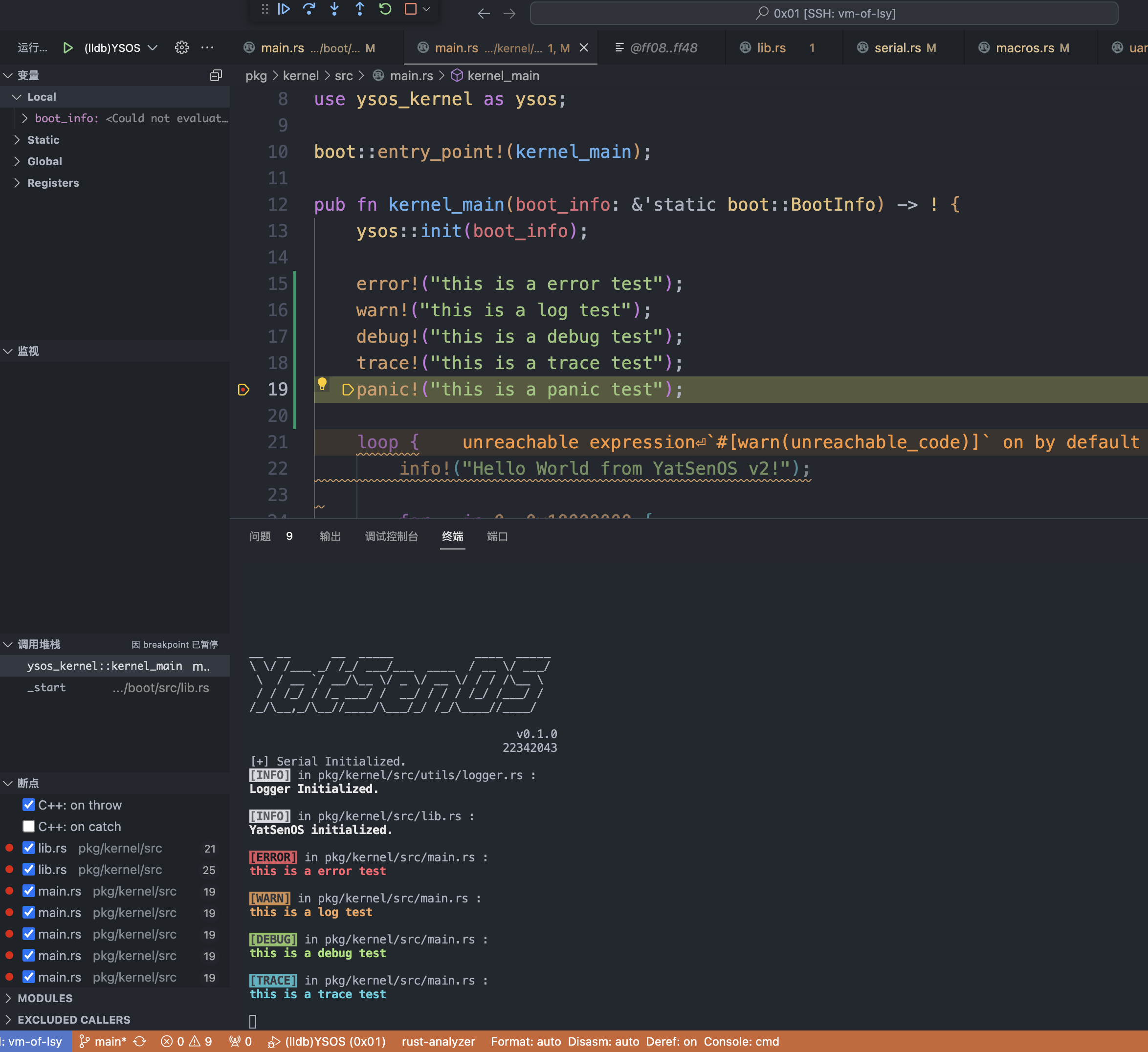This screenshot has height=1052, width=1148.
Task: Go back with the left arrow
Action: (484, 14)
